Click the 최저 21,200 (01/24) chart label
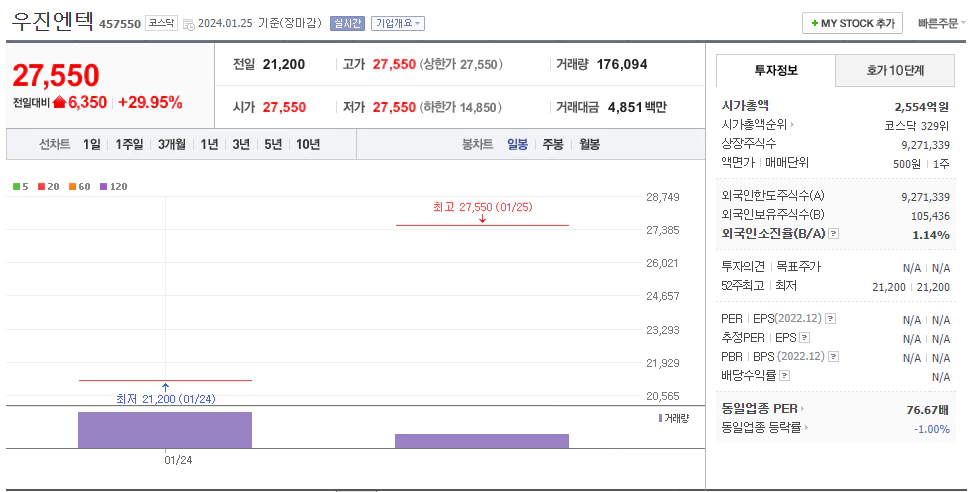Screen dimensions: 968x492 tap(165, 399)
